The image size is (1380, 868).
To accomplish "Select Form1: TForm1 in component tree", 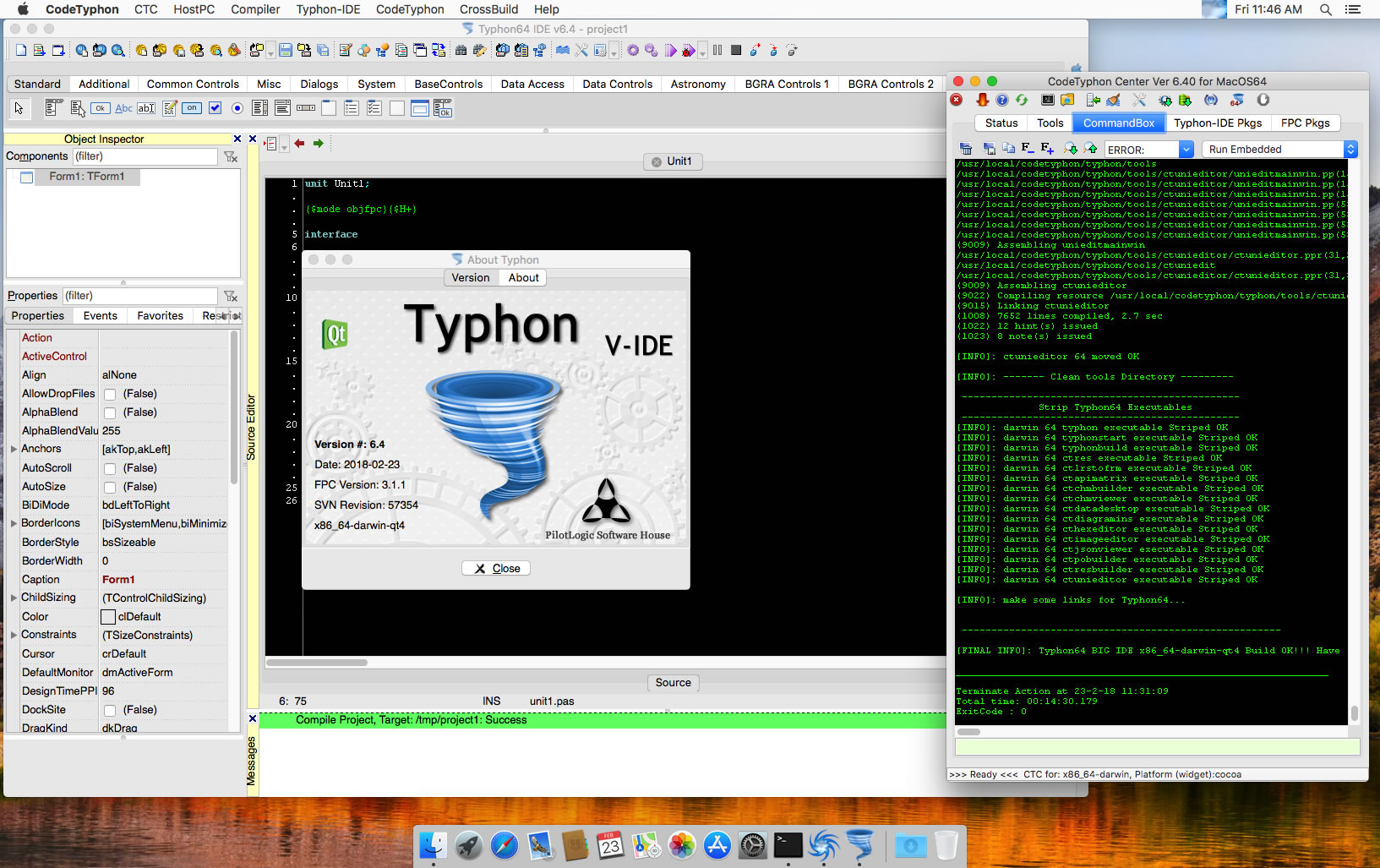I will [86, 177].
